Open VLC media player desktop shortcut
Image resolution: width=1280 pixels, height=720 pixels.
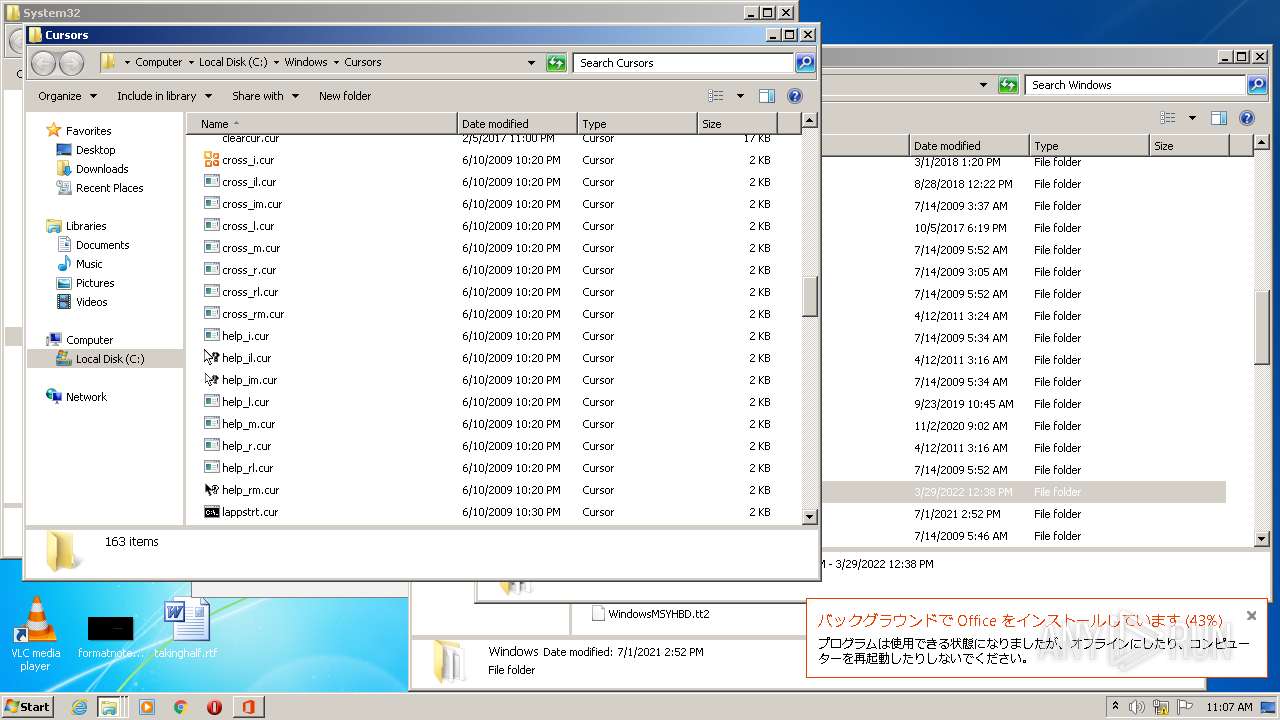click(36, 634)
